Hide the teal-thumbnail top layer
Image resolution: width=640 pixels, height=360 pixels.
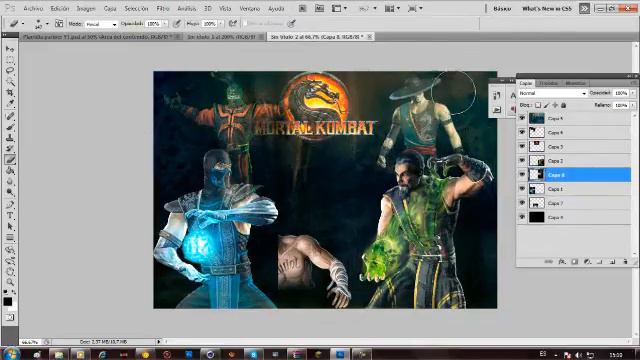point(522,118)
